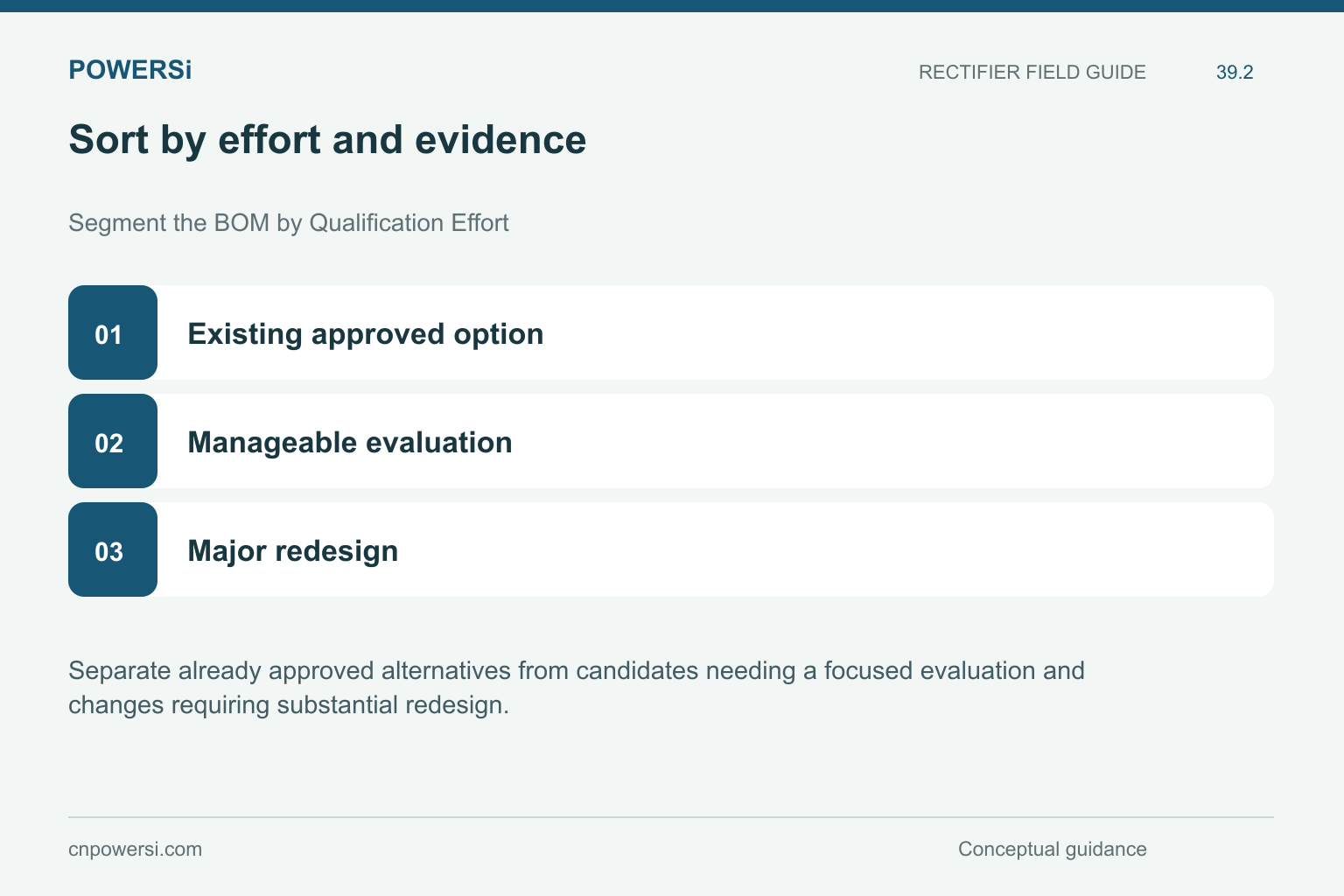Select the Major redesign row text
This screenshot has width=1344, height=896.
pyautogui.click(x=293, y=551)
